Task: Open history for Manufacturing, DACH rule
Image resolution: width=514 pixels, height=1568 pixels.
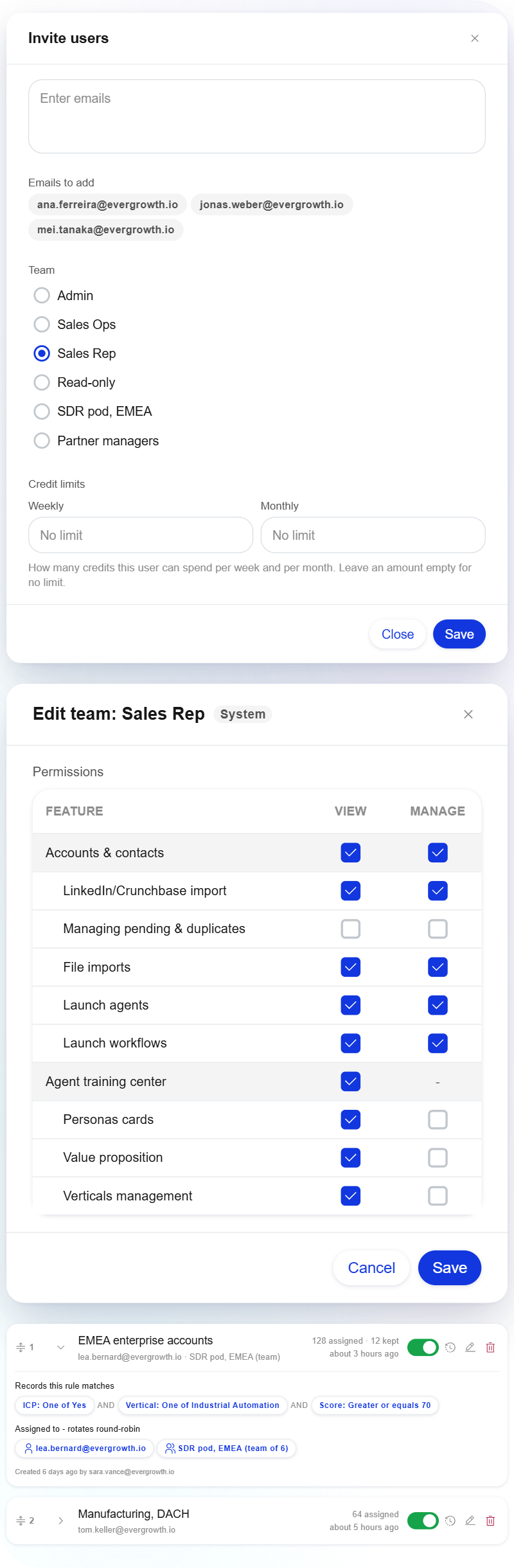Action: click(x=450, y=1520)
